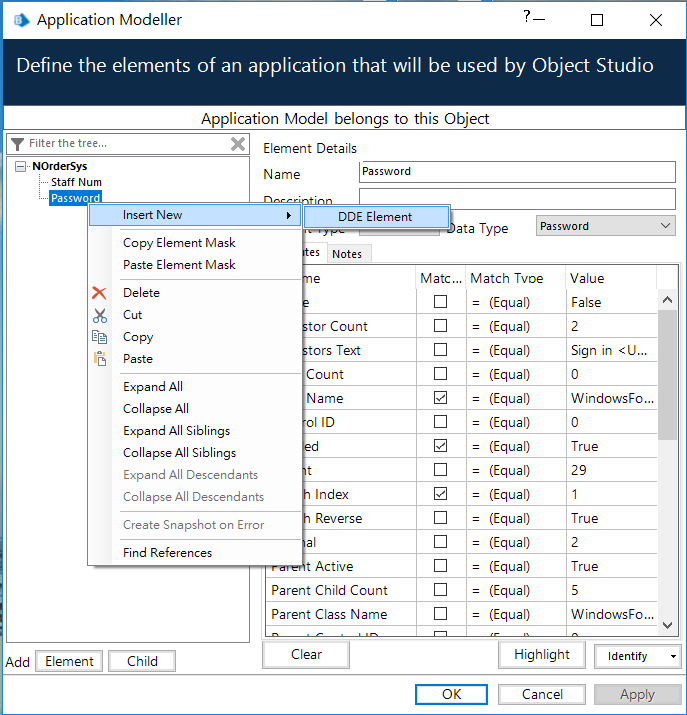
Task: Click the scissors Cut icon
Action: click(100, 315)
